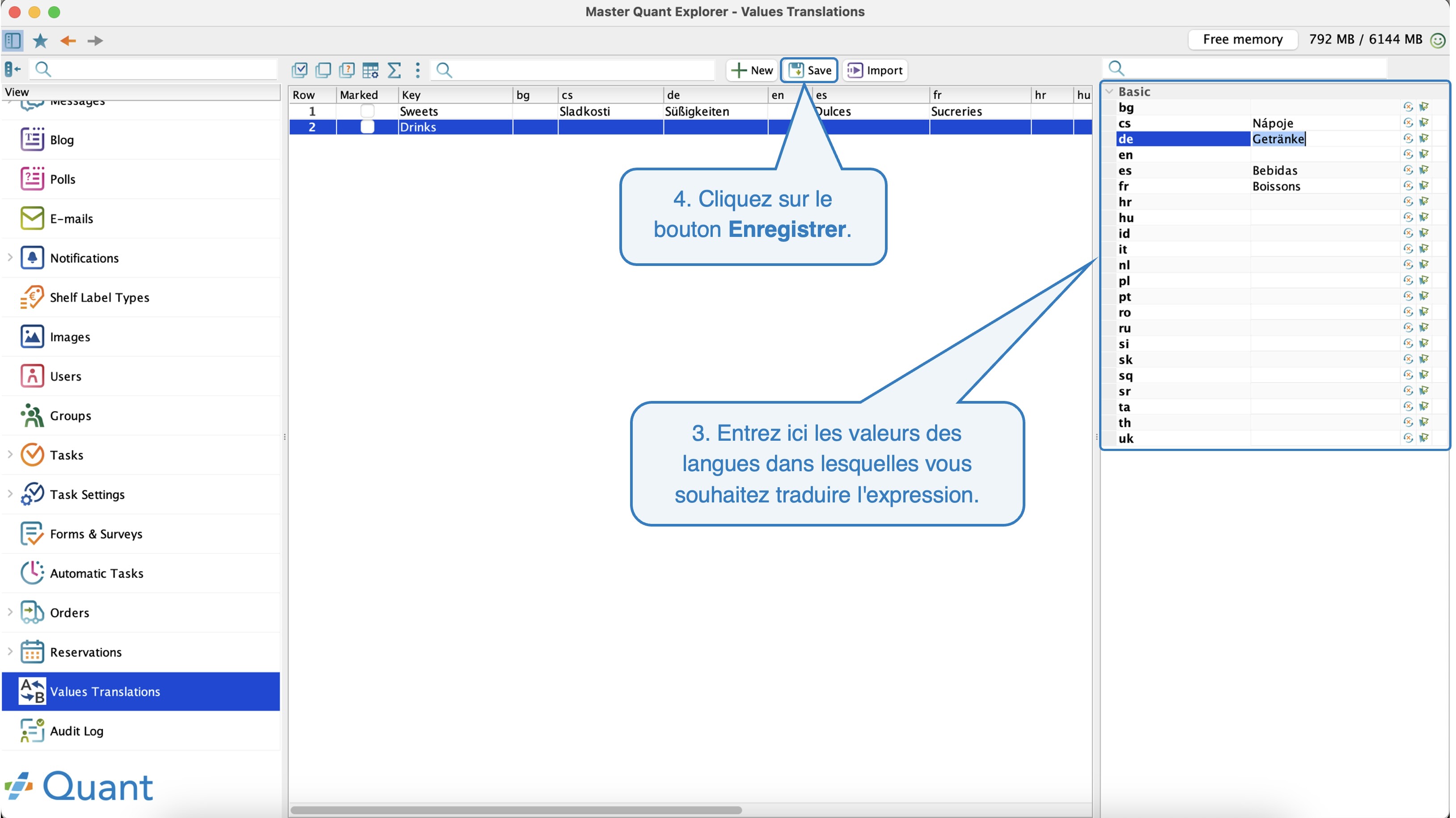Click the Import button

(x=875, y=70)
